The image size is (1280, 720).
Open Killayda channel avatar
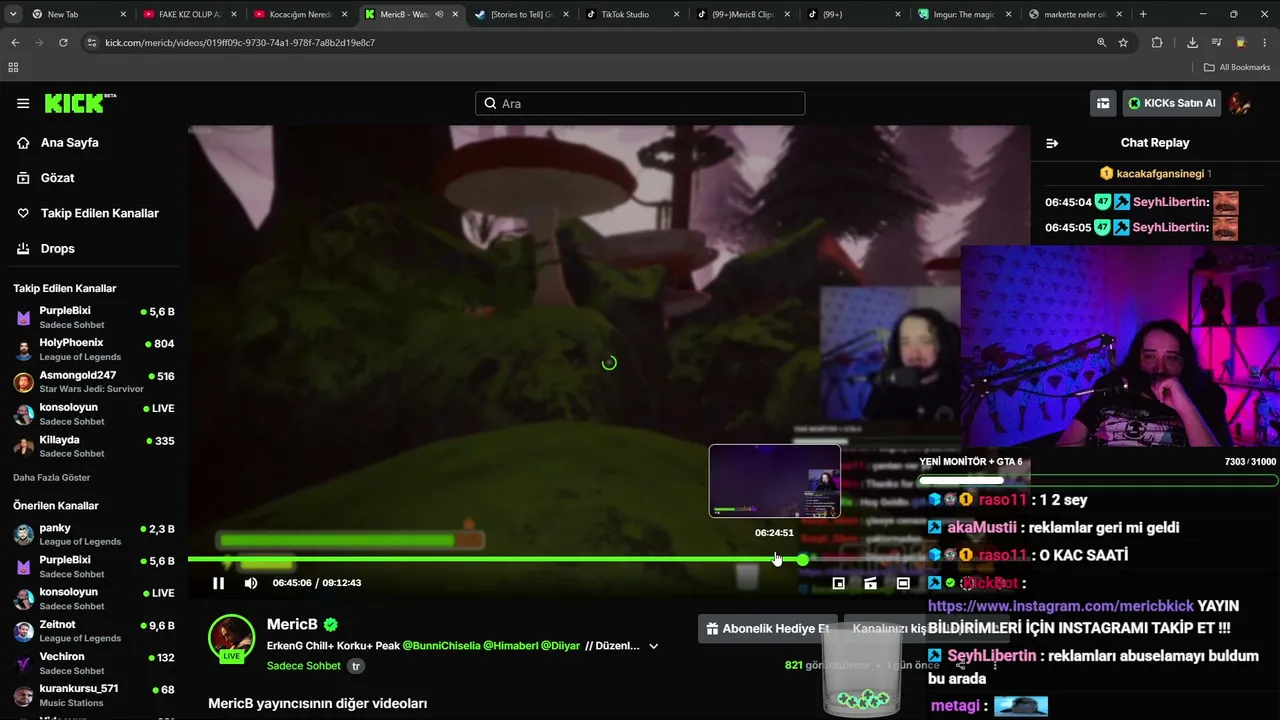click(x=24, y=447)
